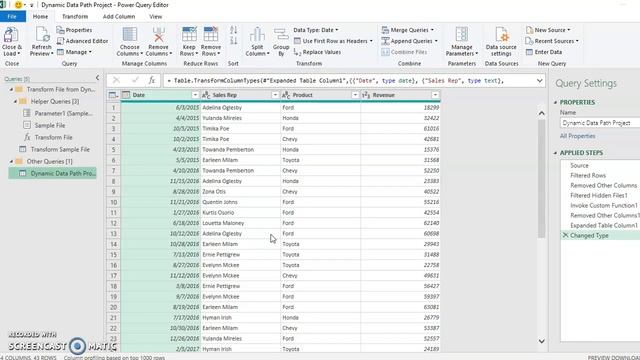Cancel formula edit with the X icon

click(116, 80)
